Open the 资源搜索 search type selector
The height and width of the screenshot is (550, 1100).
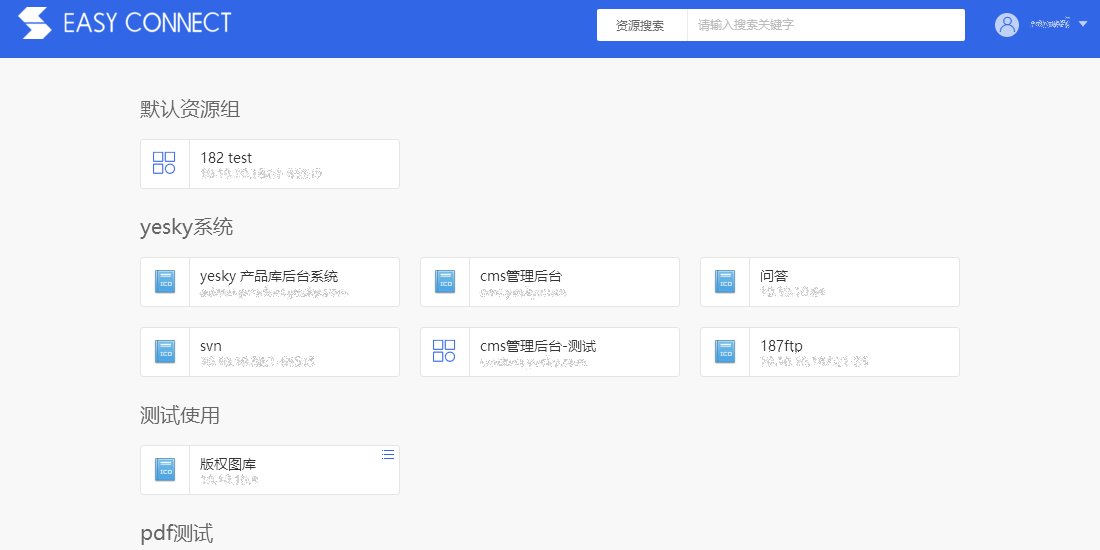[x=640, y=25]
